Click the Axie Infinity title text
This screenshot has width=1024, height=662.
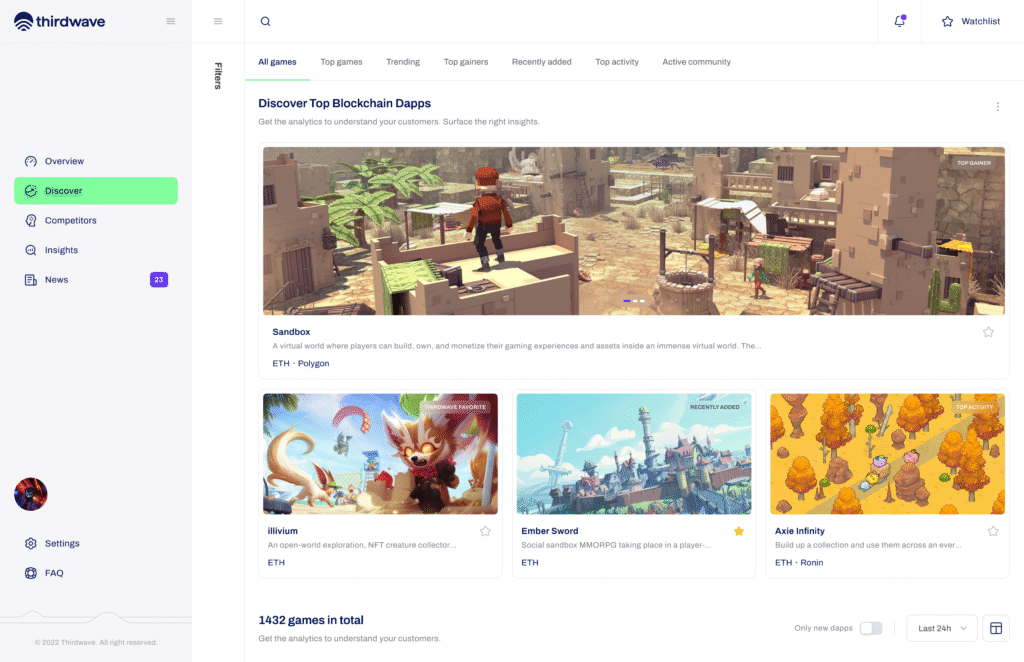[x=799, y=531]
